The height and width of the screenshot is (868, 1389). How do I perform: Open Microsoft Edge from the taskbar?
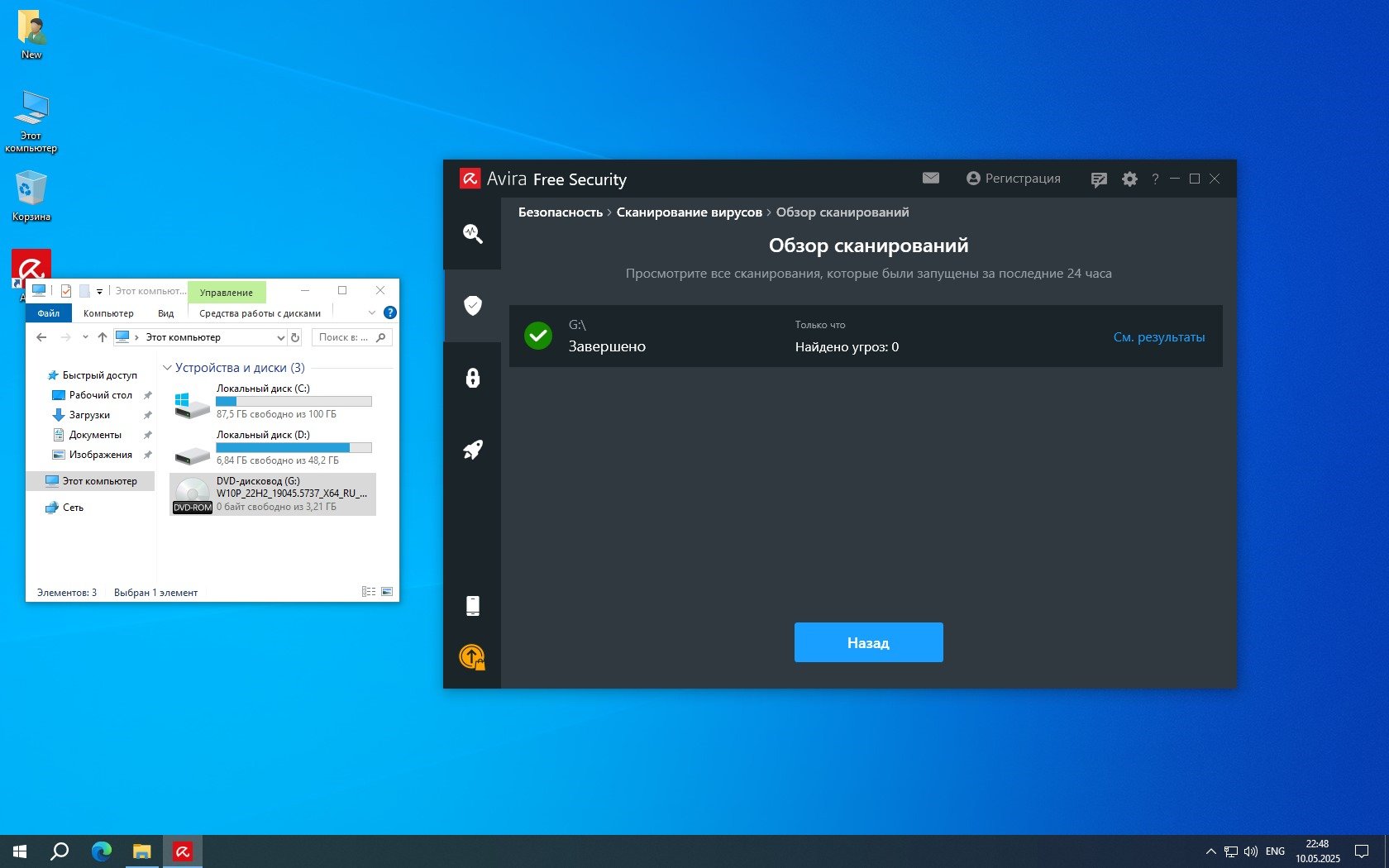[x=102, y=851]
